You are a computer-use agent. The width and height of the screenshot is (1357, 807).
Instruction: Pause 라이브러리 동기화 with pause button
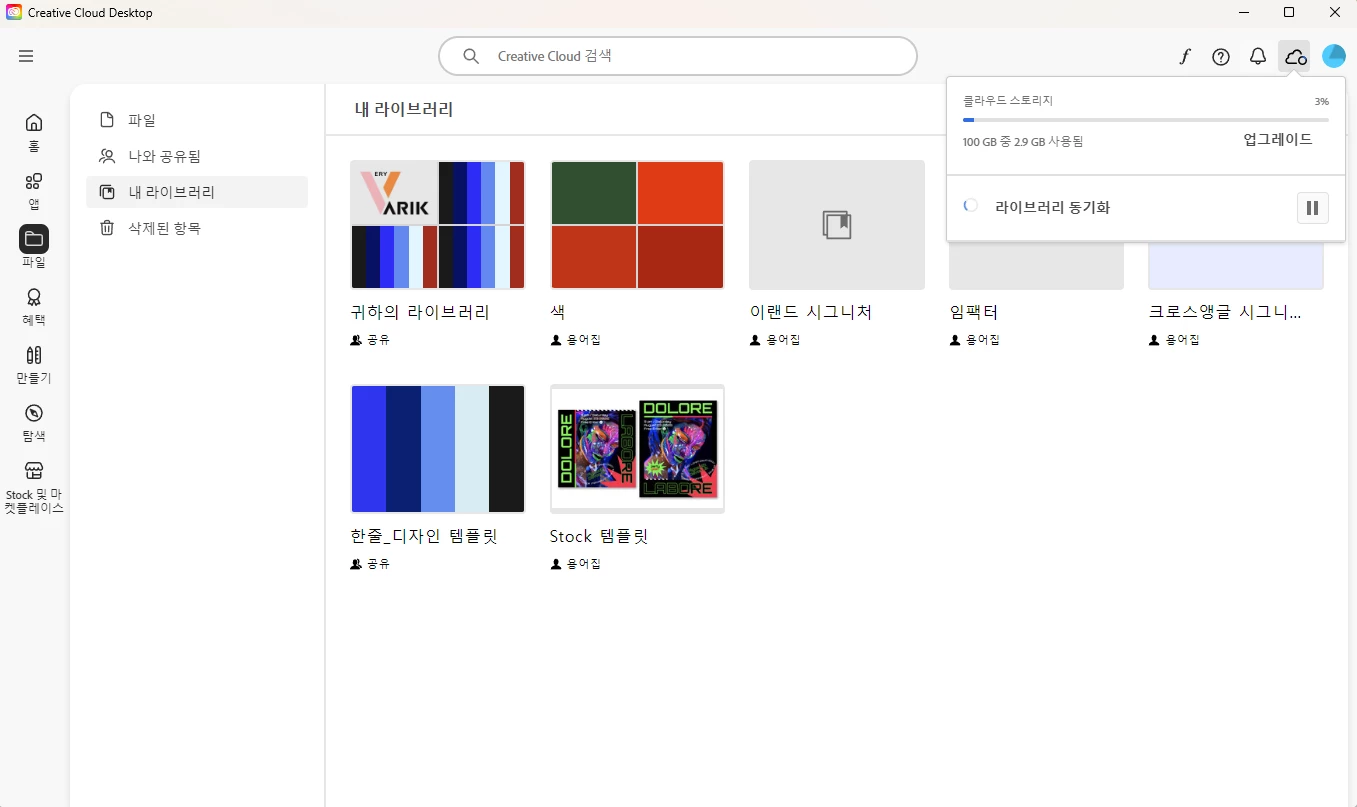click(x=1313, y=208)
